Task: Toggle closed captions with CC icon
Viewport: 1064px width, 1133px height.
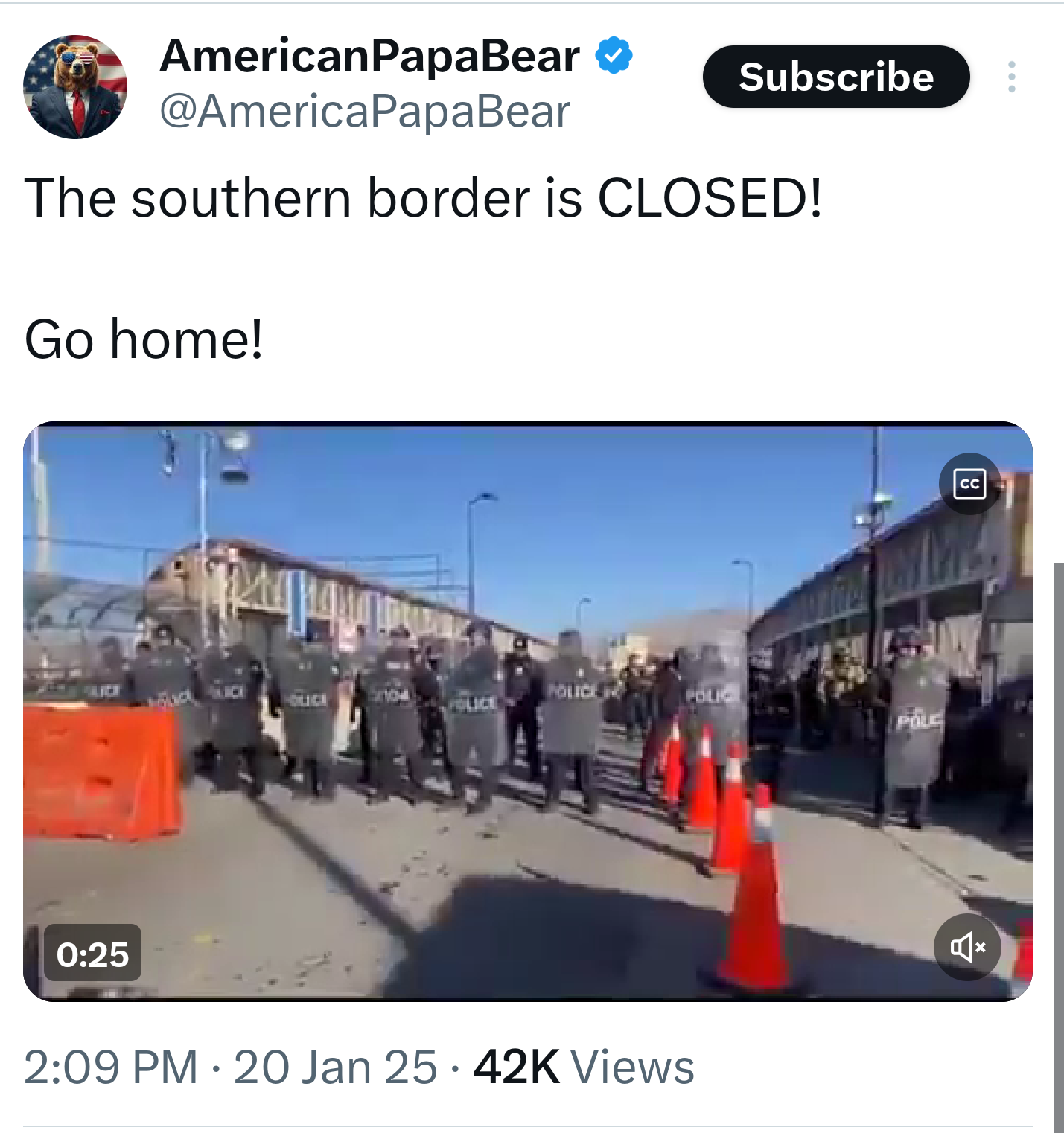Action: pos(969,484)
